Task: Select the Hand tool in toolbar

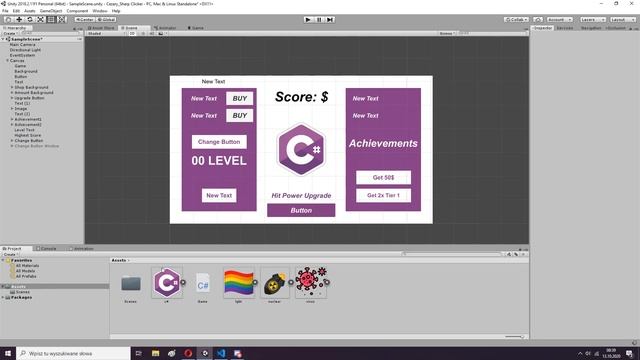Action: coord(8,20)
